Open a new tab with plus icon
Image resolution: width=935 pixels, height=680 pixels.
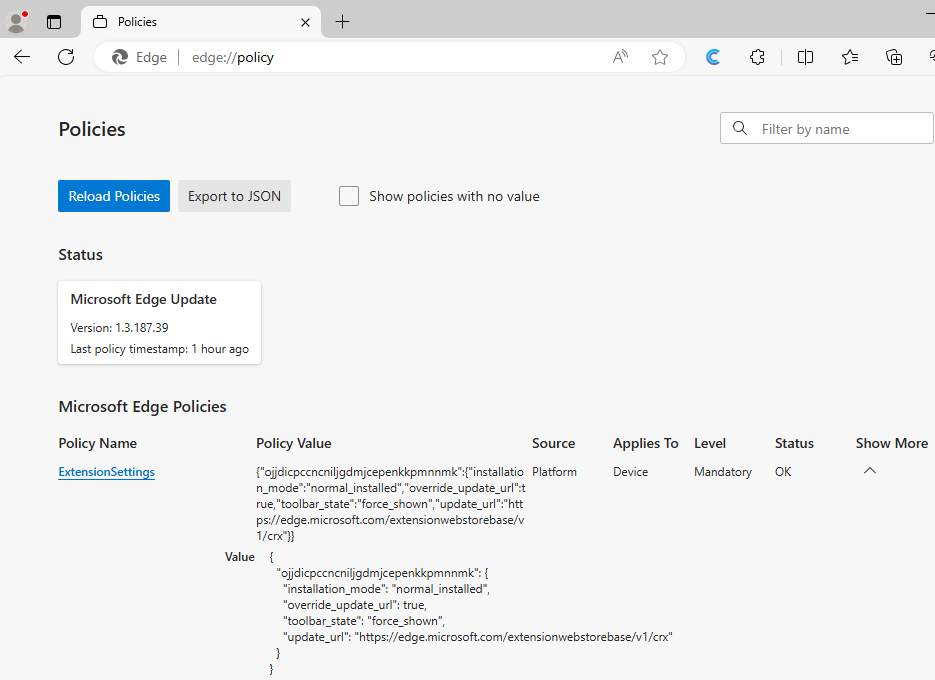(x=342, y=22)
